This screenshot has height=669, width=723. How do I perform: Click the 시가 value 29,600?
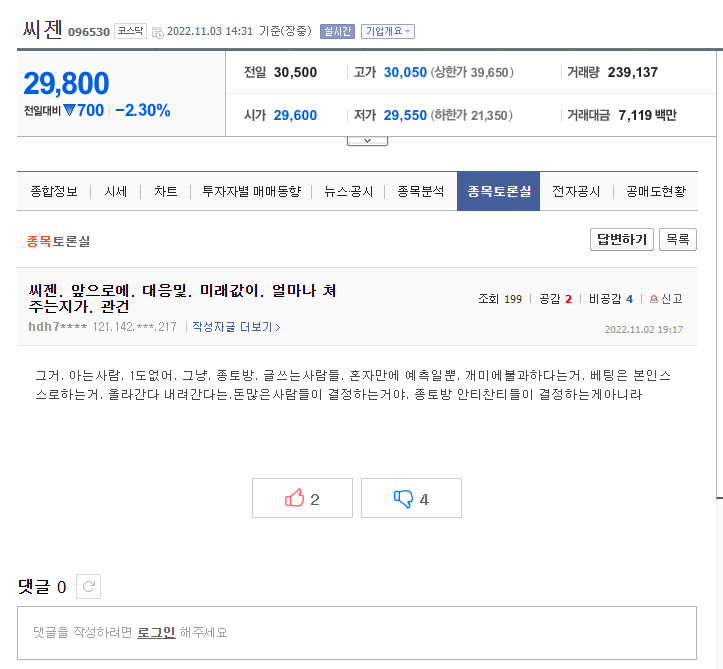coord(295,115)
